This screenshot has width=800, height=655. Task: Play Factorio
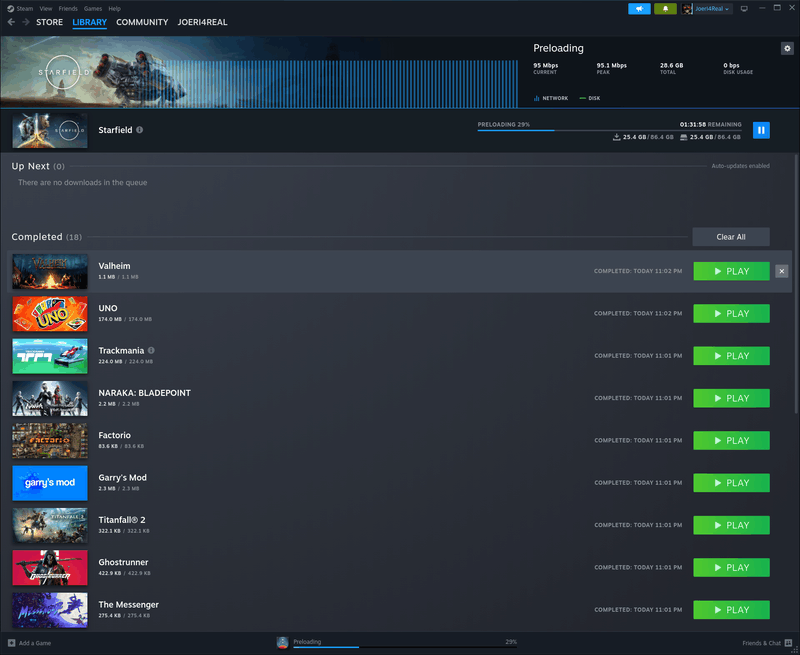point(731,441)
